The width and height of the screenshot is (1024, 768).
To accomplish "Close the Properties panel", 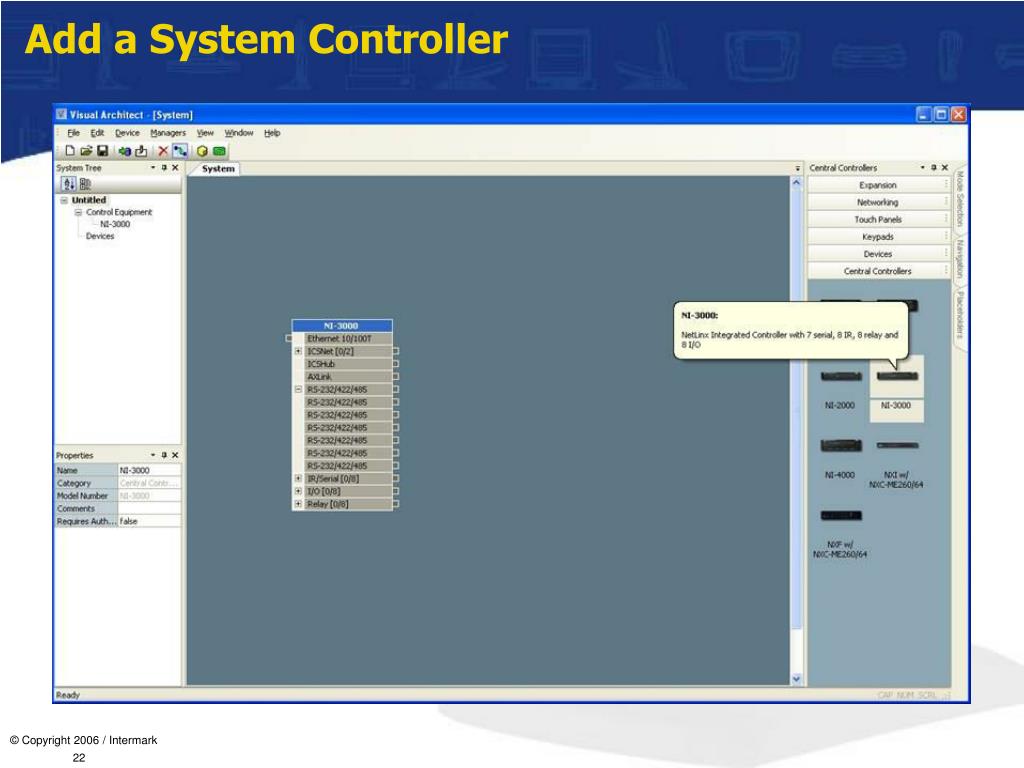I will click(175, 455).
